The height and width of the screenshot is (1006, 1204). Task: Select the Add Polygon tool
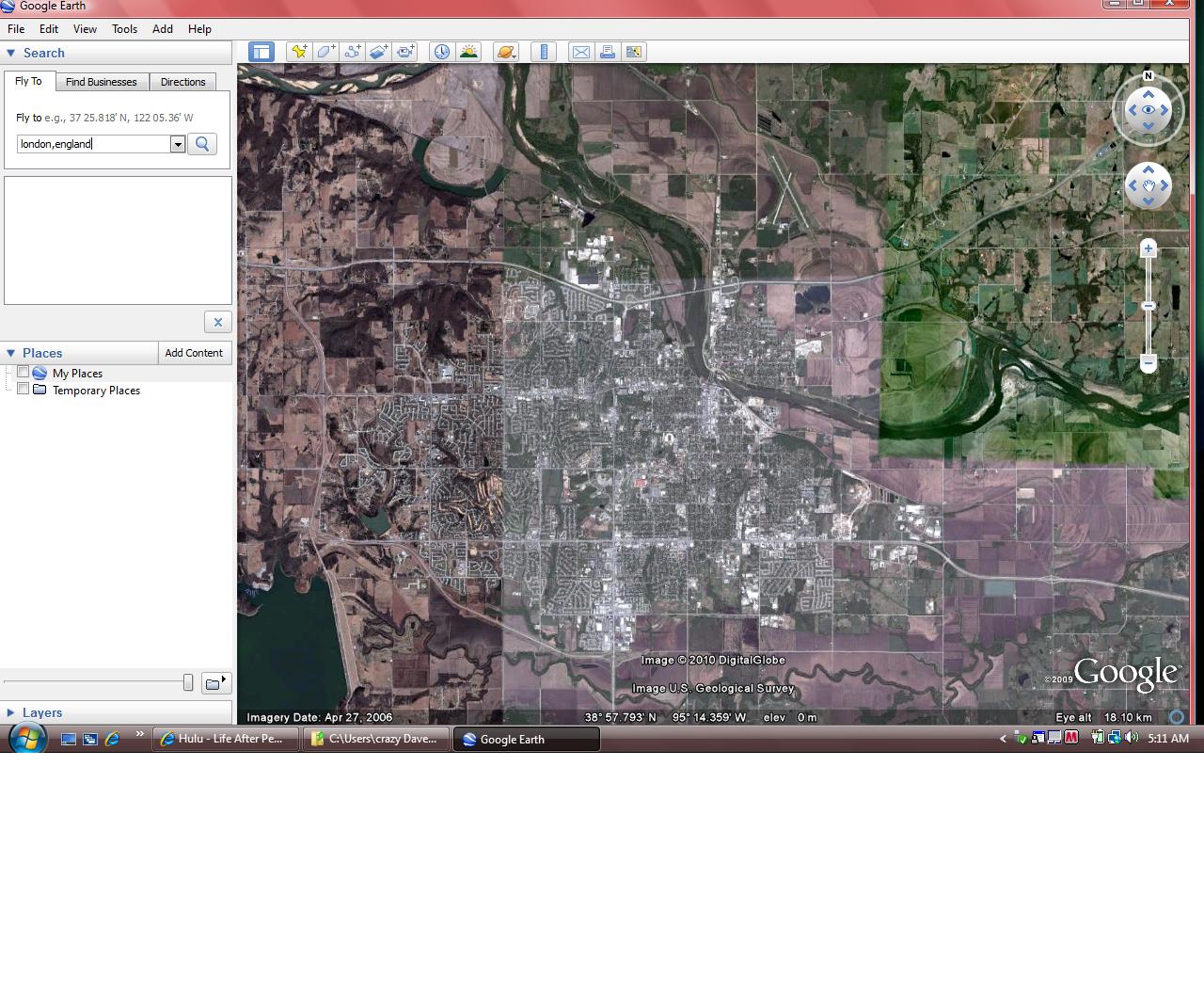pyautogui.click(x=325, y=52)
